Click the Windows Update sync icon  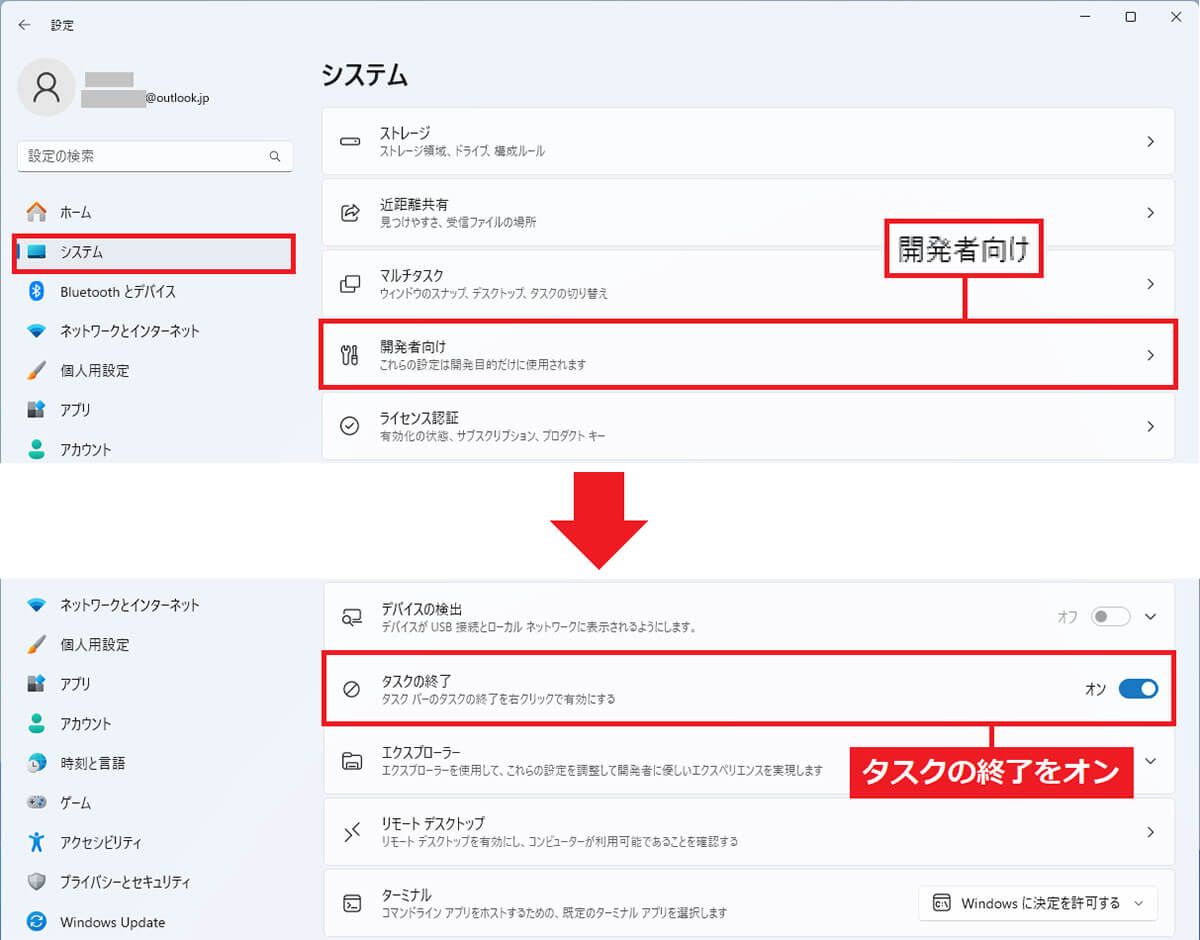coord(37,922)
